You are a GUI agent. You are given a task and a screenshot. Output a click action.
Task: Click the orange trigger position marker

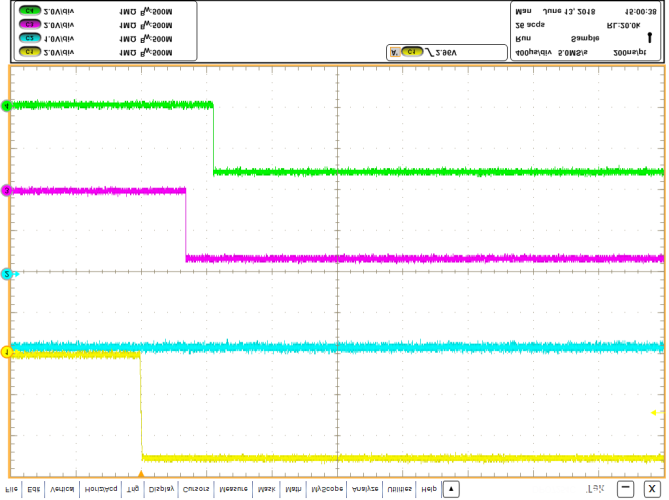[141, 473]
